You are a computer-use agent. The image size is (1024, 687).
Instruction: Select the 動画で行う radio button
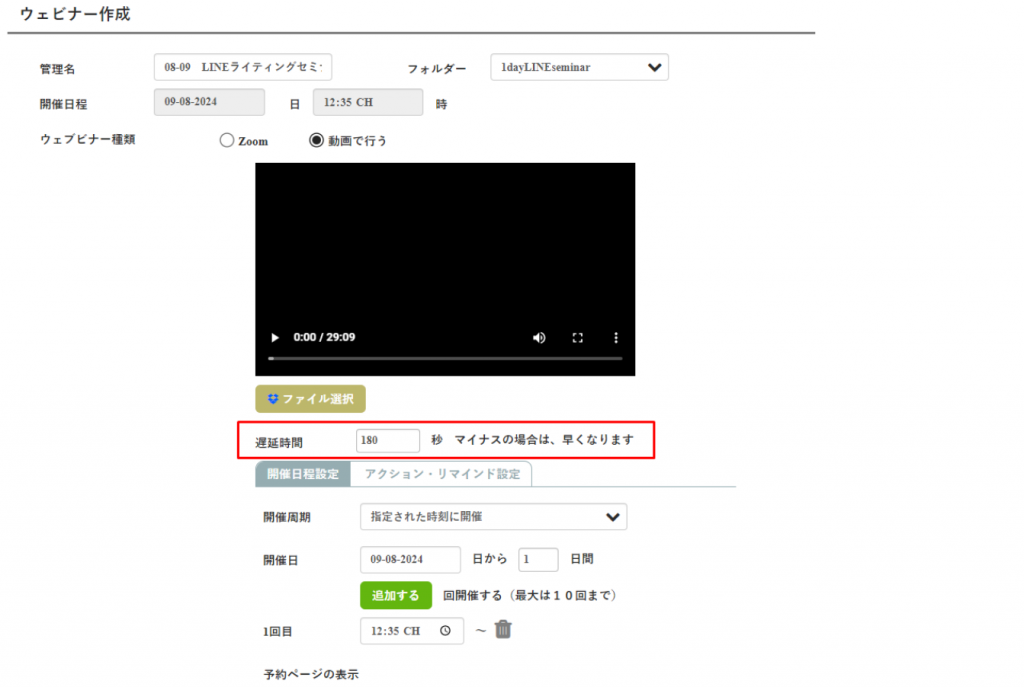[316, 140]
